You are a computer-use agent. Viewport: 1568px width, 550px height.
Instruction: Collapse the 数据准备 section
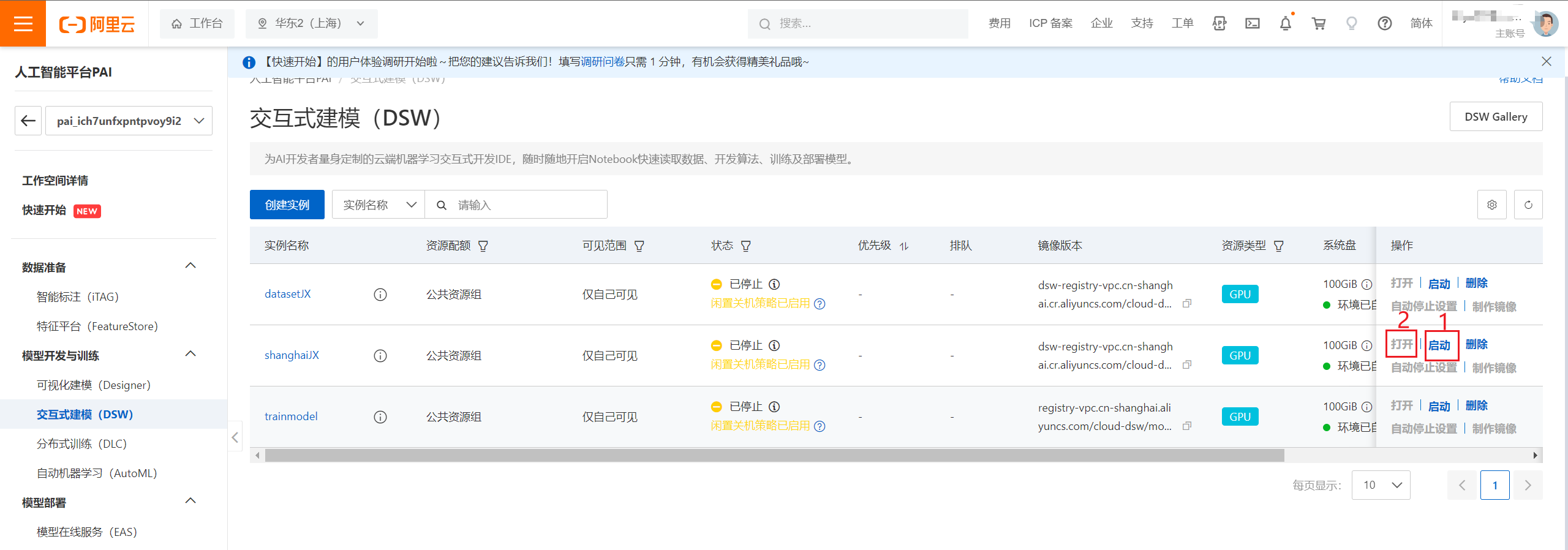pos(190,266)
